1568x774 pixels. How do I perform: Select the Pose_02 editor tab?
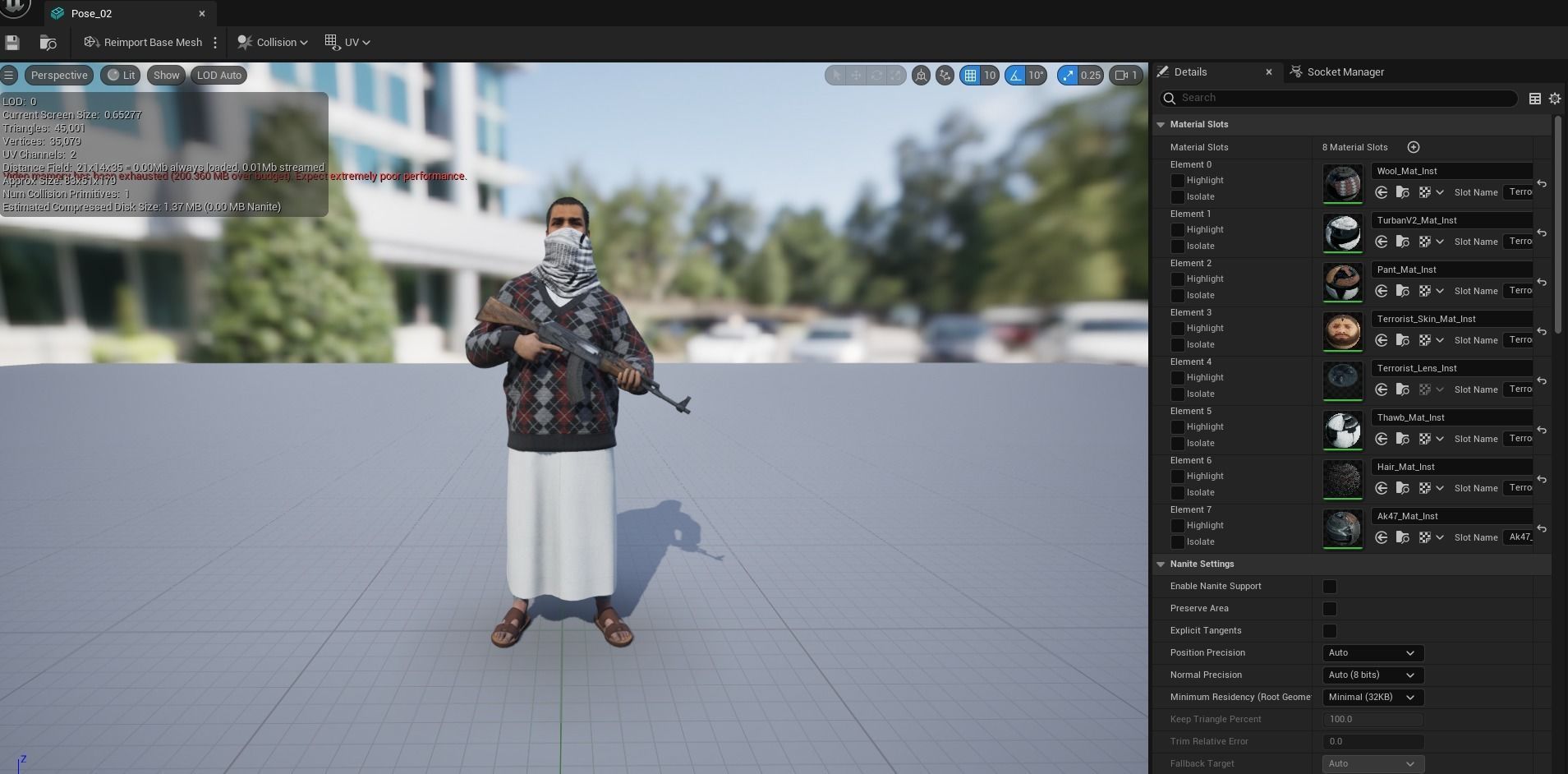point(91,13)
